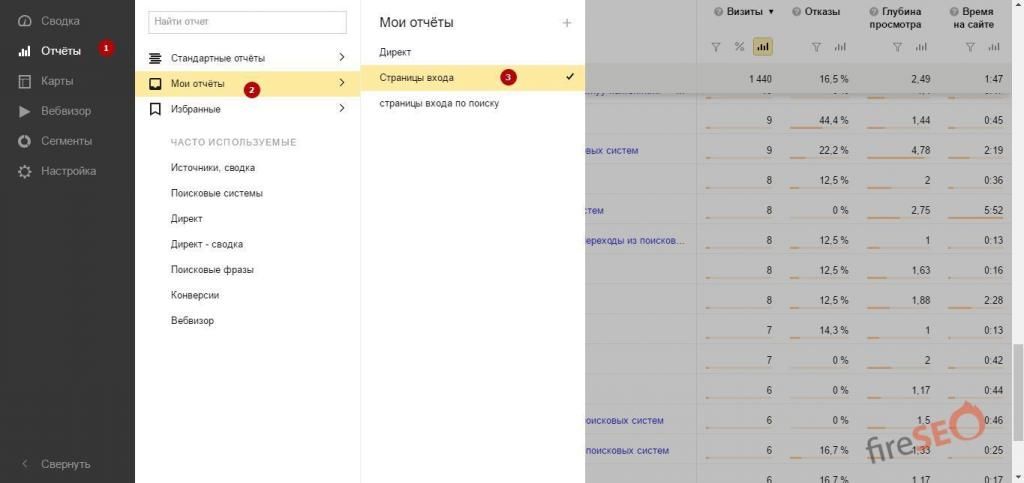Image resolution: width=1024 pixels, height=483 pixels.
Task: Select Отчёты in the left sidebar
Action: 60,51
